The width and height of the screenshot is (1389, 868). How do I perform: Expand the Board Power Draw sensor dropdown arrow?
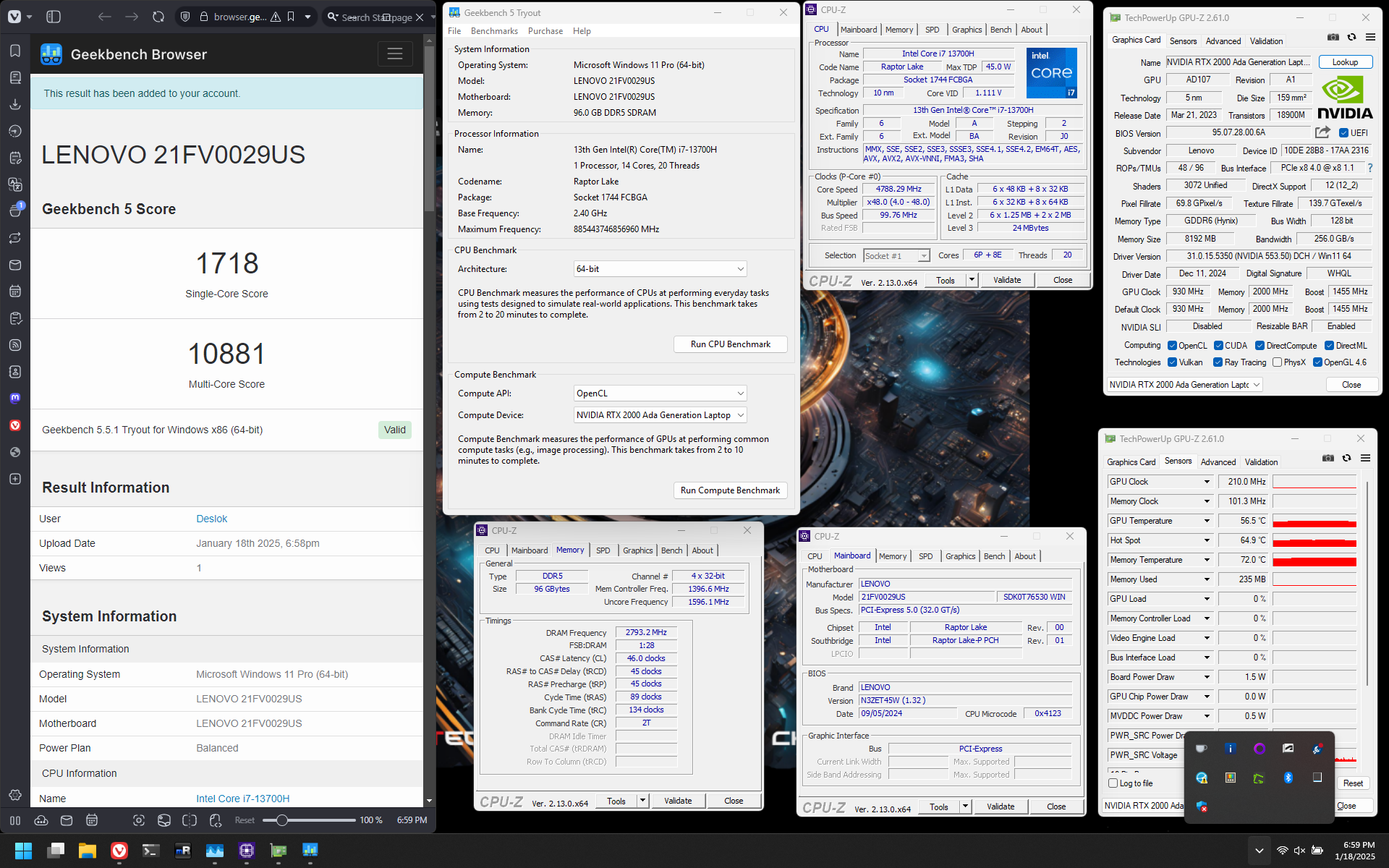pyautogui.click(x=1207, y=677)
